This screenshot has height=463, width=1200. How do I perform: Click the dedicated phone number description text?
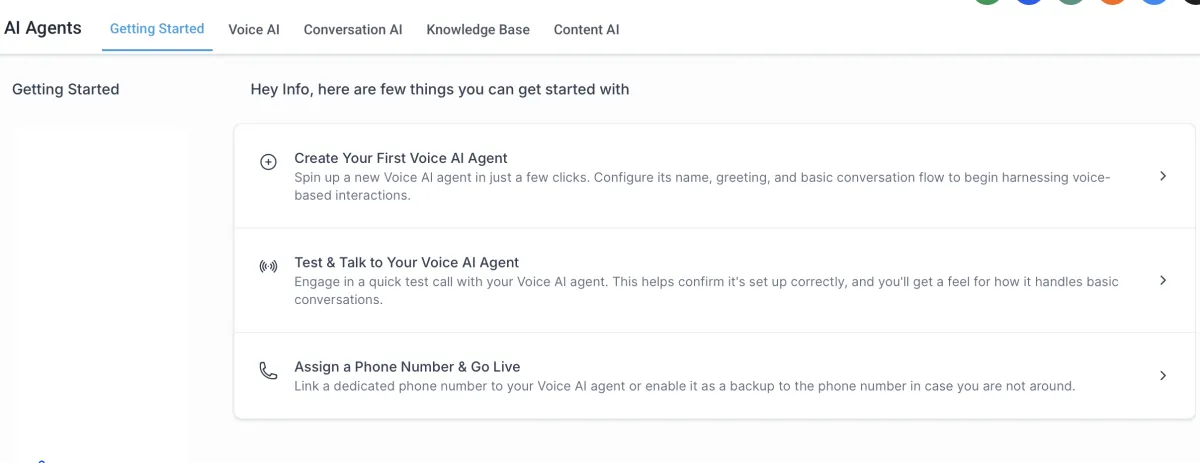tap(684, 386)
